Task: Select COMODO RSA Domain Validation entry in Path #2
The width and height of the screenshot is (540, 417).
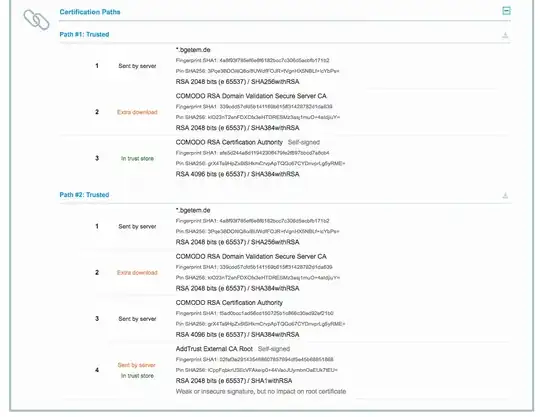Action: pos(251,257)
